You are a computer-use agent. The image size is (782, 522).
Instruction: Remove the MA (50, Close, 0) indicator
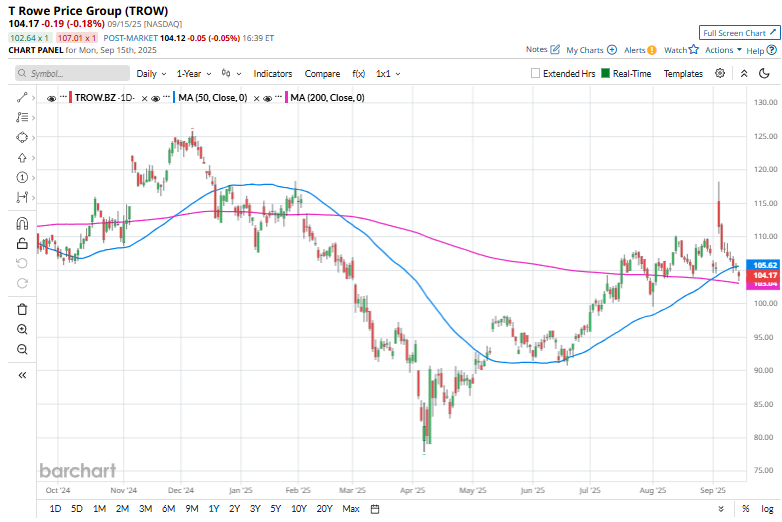pos(256,98)
